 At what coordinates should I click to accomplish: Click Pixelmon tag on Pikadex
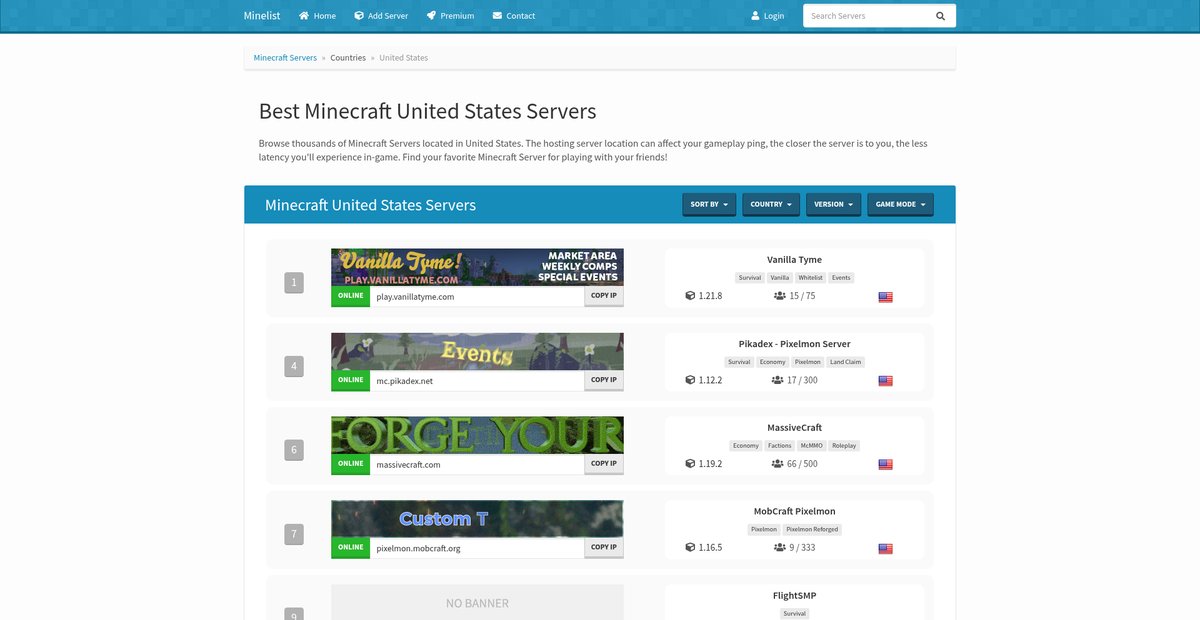pyautogui.click(x=807, y=362)
